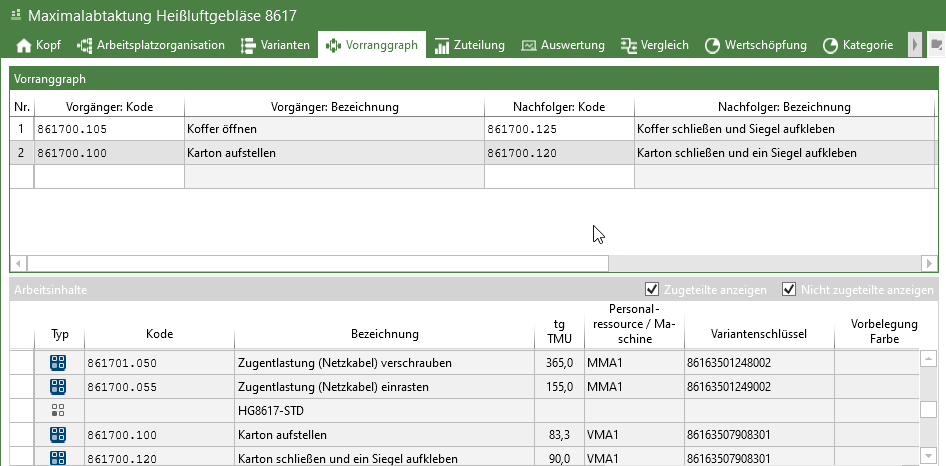The height and width of the screenshot is (466, 946).
Task: Click the Nr. column header
Action: 22,107
